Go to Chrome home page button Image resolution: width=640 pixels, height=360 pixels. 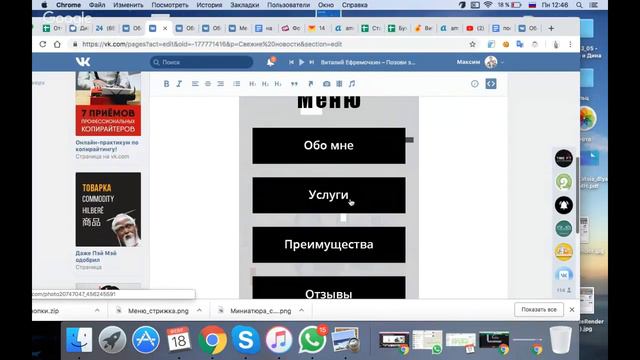[x=57, y=44]
